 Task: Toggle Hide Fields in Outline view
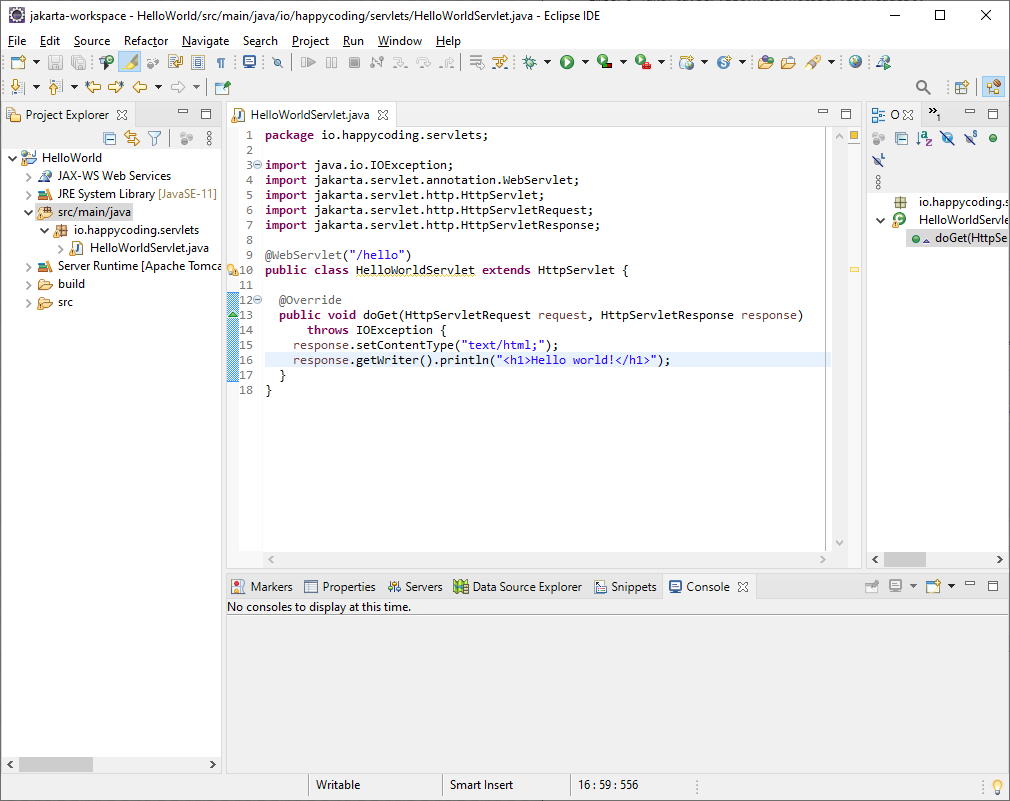pos(947,138)
